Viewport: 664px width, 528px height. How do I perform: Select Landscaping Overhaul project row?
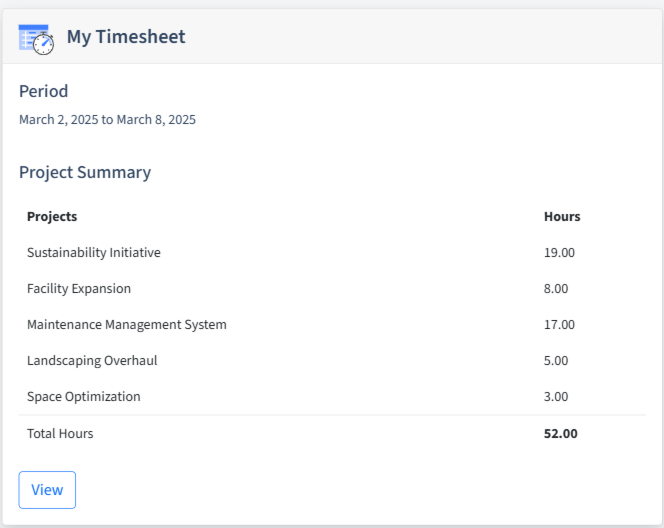pos(332,360)
